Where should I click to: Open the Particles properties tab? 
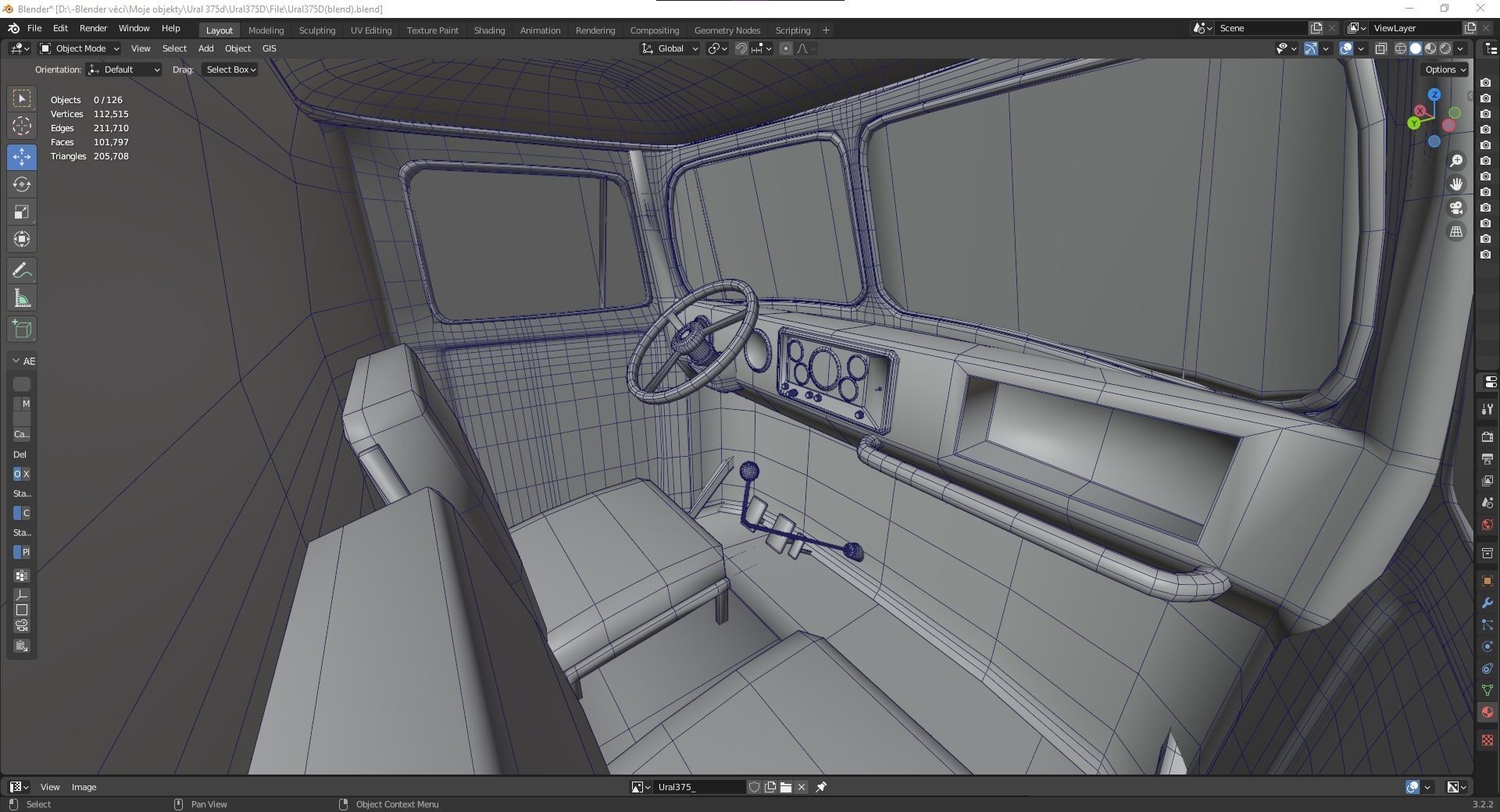pos(1487,625)
